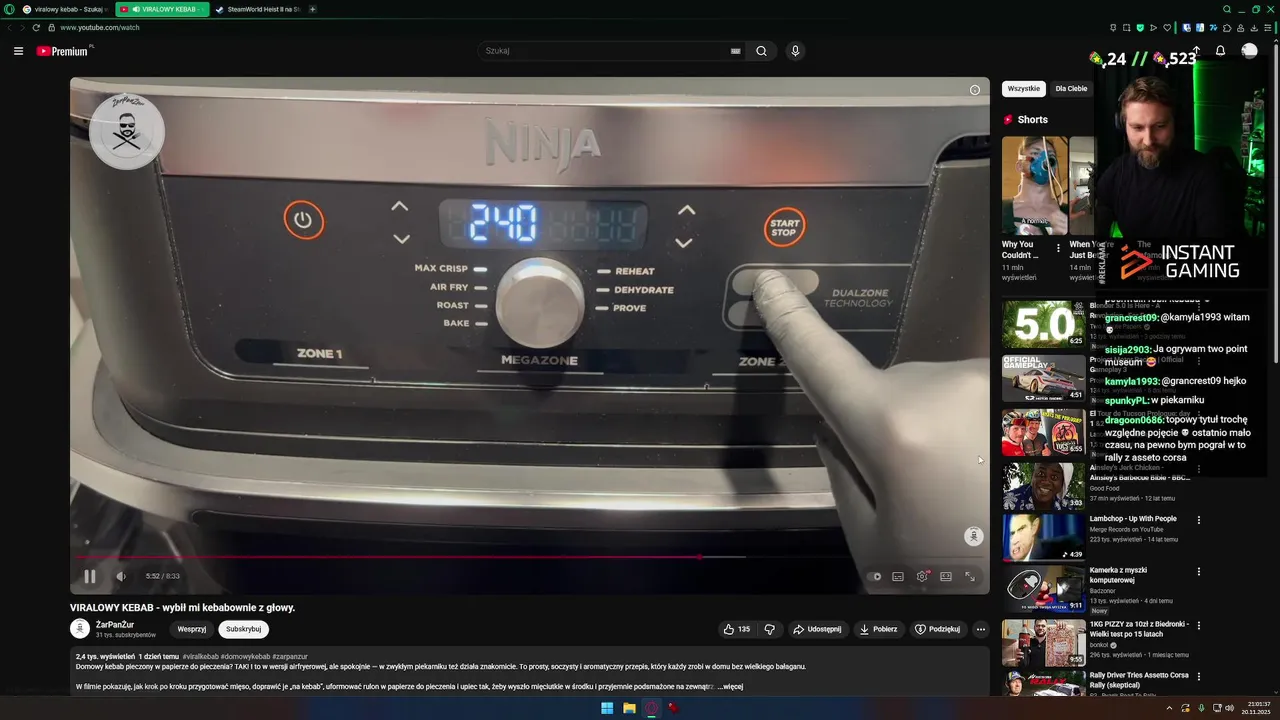Open the YouTube account avatar menu
Screen dimensions: 1280x720
[1249, 51]
